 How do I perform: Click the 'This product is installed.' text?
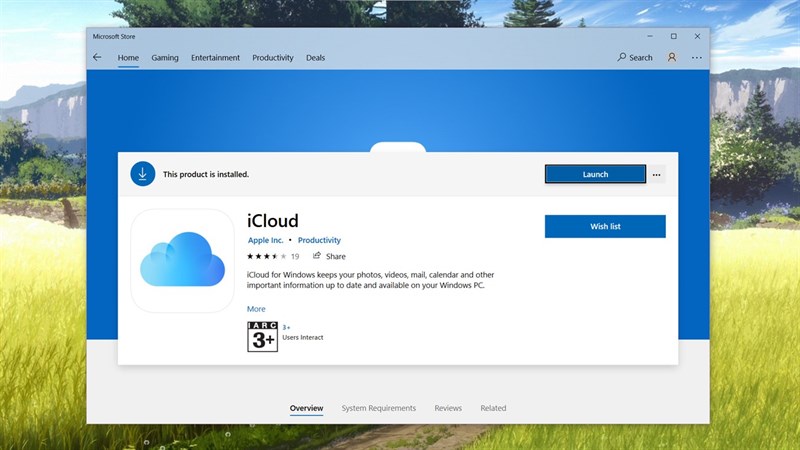[x=206, y=174]
